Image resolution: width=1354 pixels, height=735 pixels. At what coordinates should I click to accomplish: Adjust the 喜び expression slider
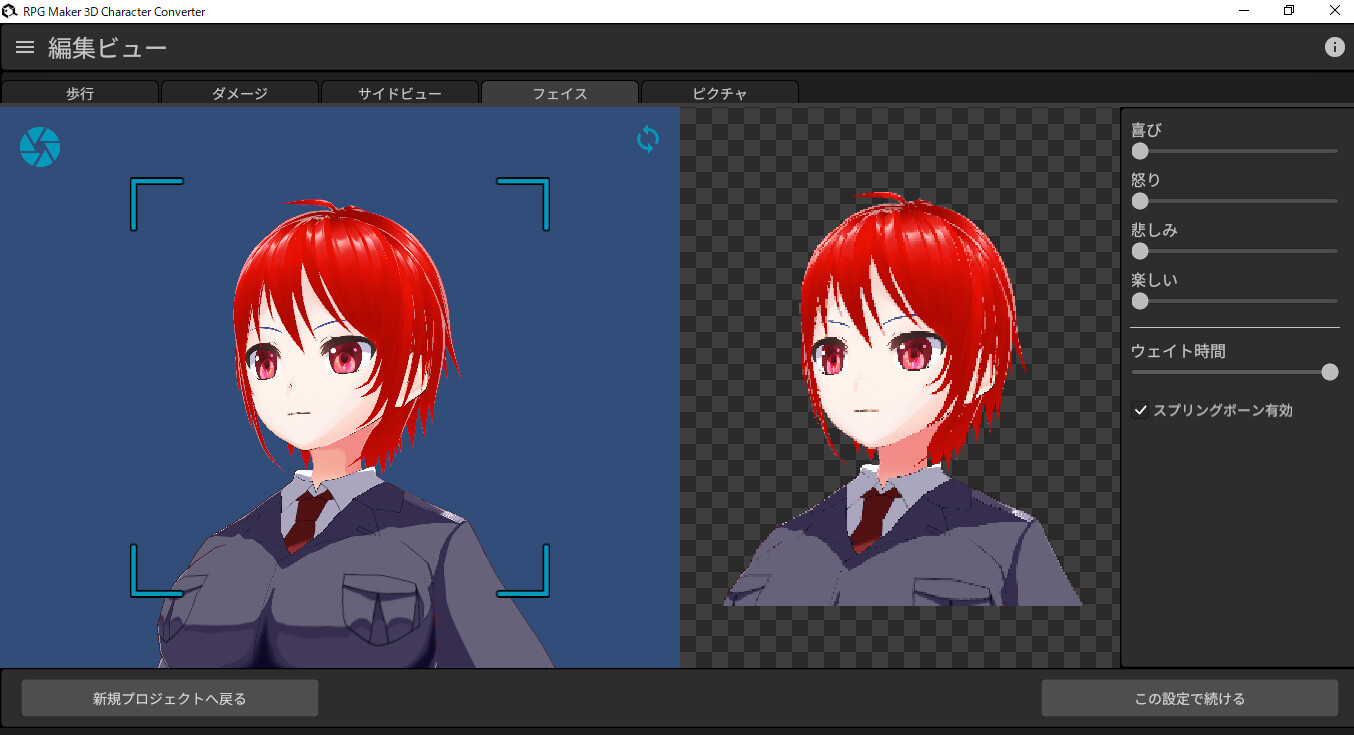pyautogui.click(x=1140, y=151)
